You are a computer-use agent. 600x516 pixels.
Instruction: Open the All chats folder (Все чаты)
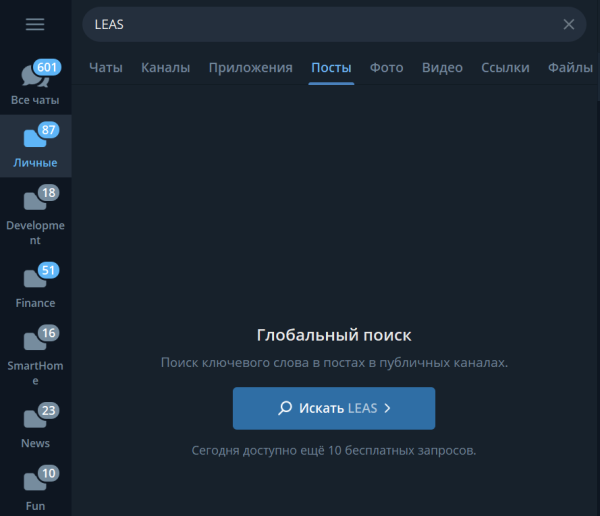tap(35, 84)
